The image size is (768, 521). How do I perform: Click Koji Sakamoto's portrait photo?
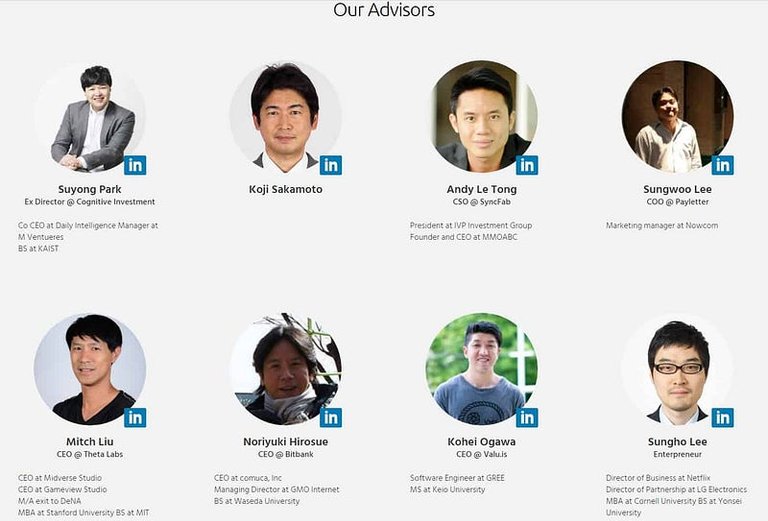[x=285, y=117]
